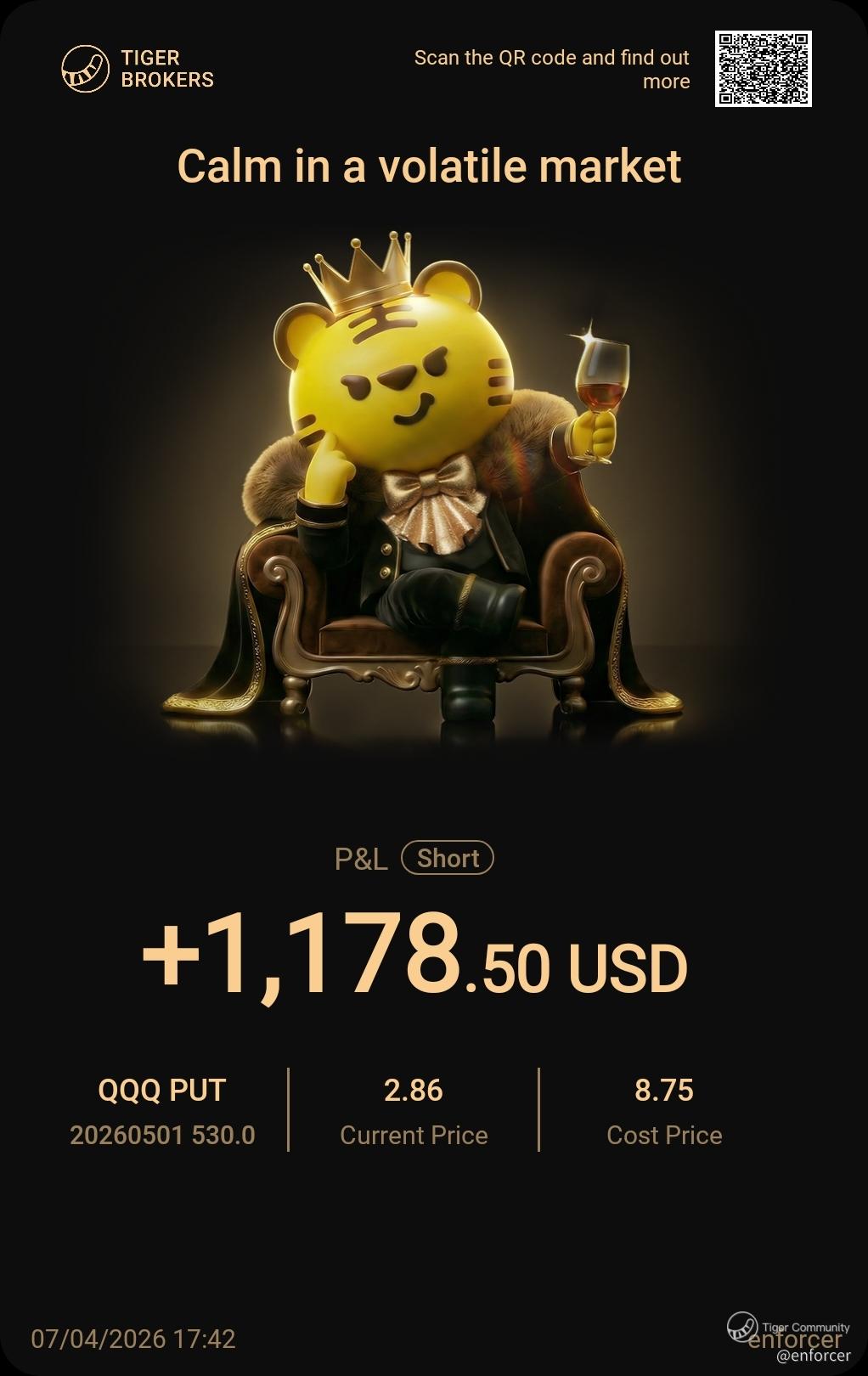Screen dimensions: 868x1376
Task: Click the QQQ PUT contract name
Action: point(162,1090)
